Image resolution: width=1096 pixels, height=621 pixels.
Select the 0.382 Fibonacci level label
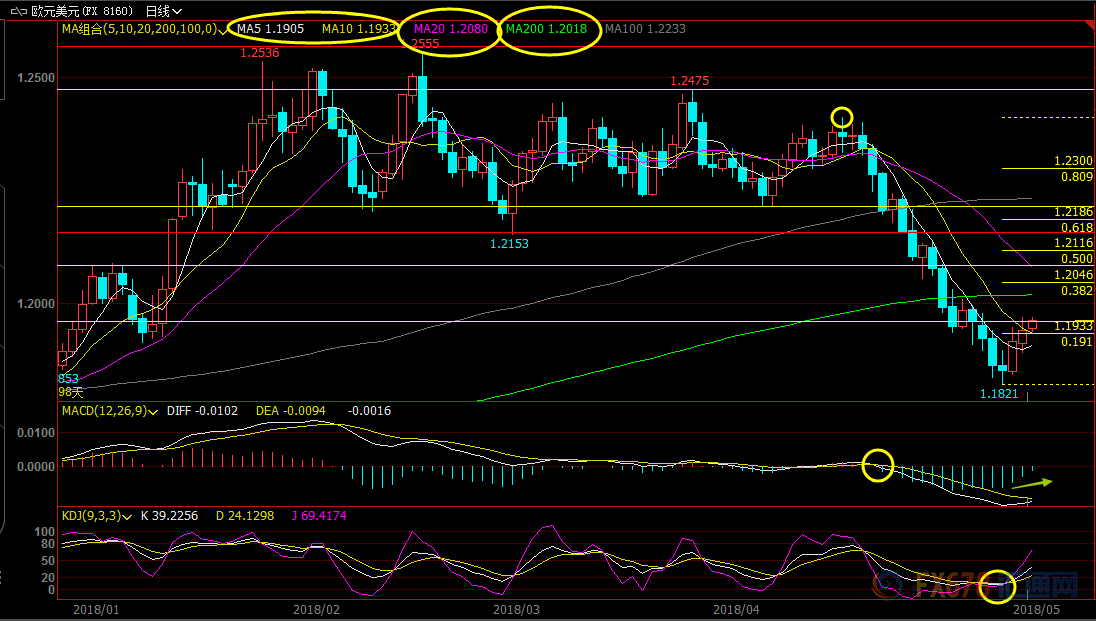[1076, 290]
